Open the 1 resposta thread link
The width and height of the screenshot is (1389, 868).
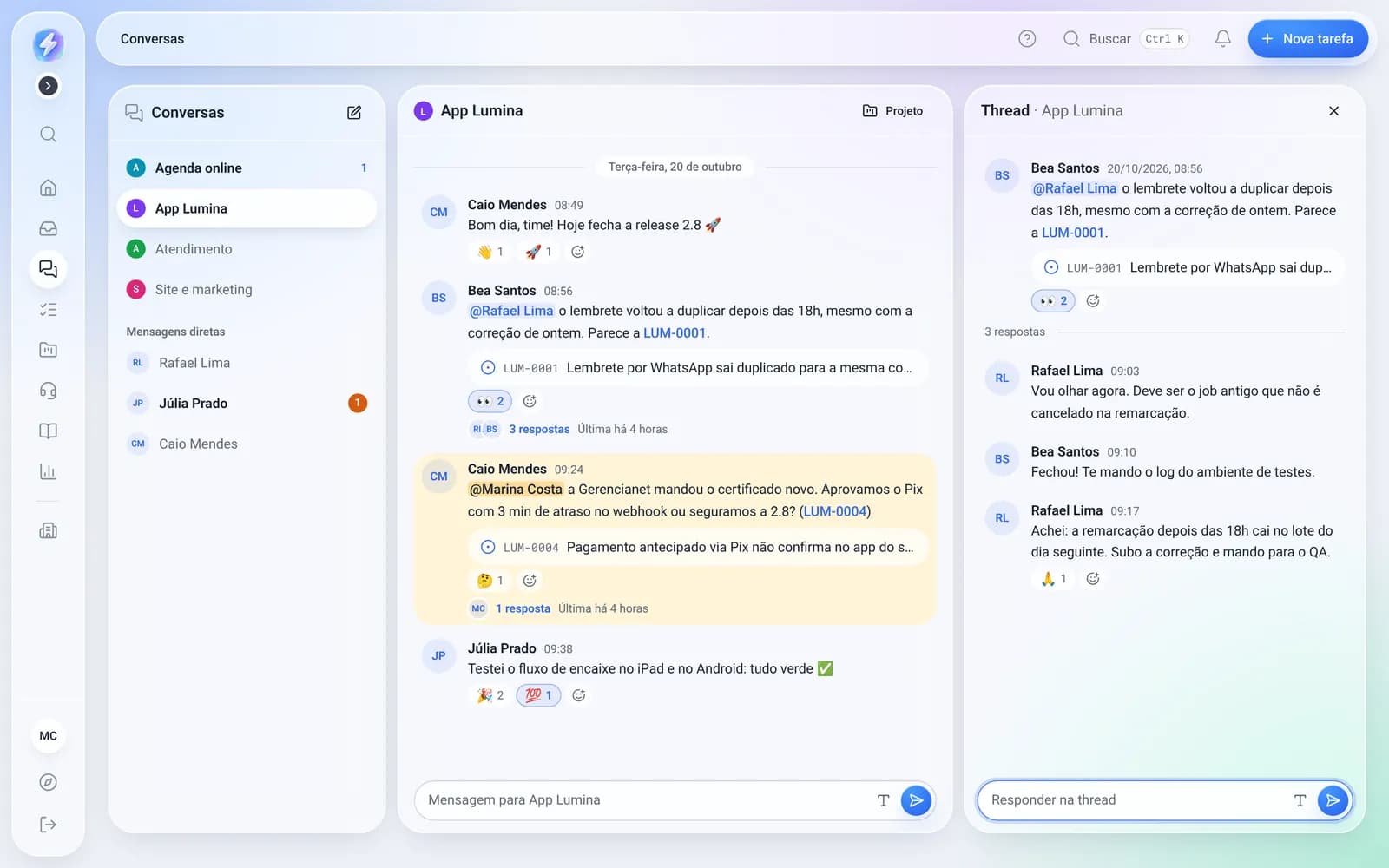pos(523,608)
